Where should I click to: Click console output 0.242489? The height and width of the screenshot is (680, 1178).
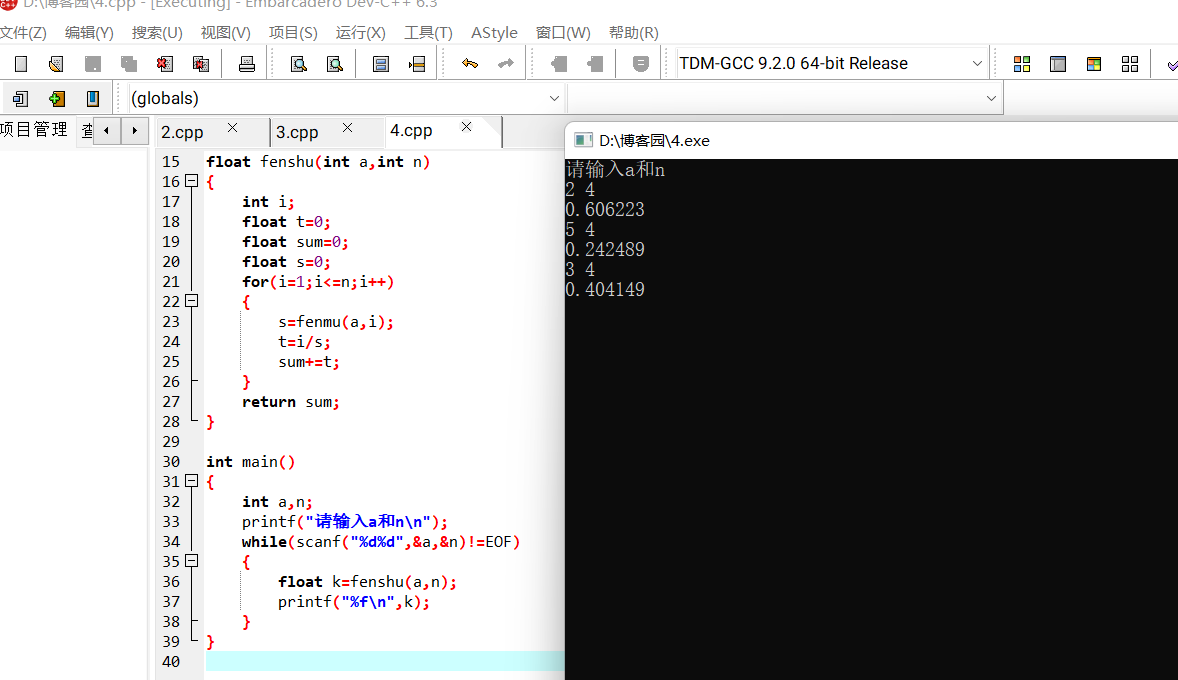pyautogui.click(x=605, y=249)
